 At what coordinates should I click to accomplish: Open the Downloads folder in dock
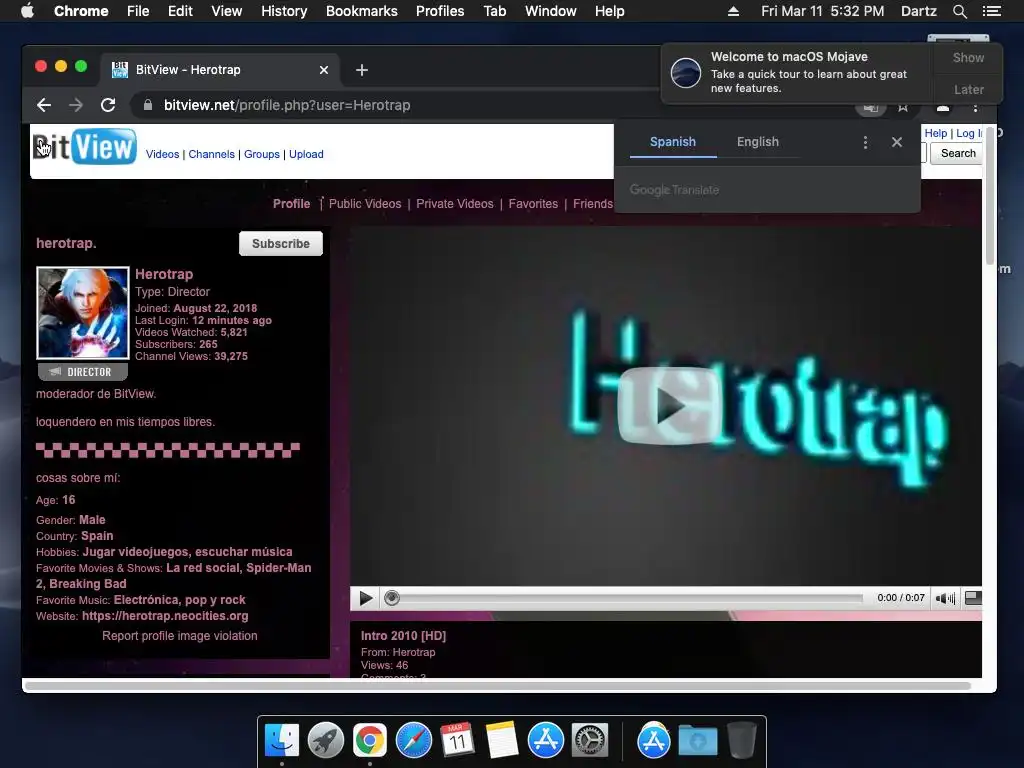point(697,740)
